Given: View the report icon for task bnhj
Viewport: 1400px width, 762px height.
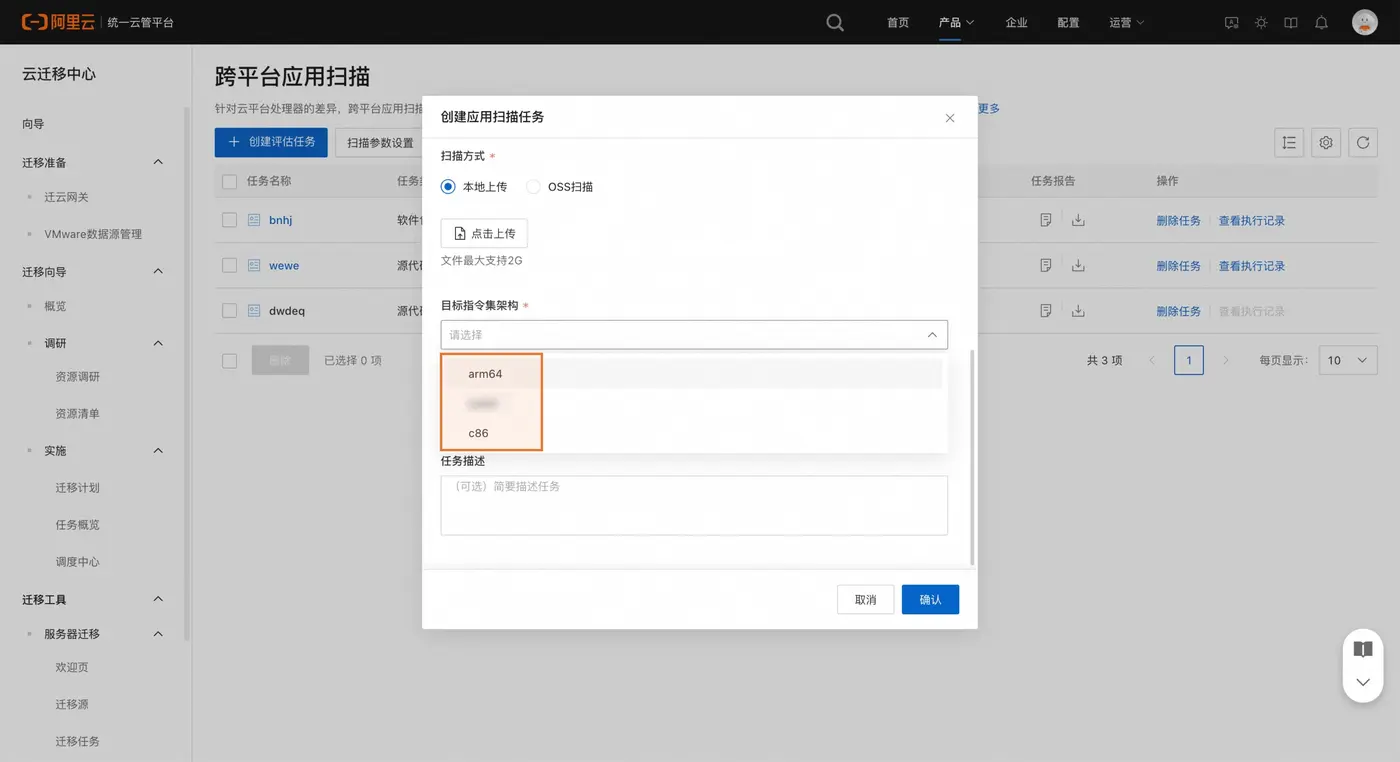Looking at the screenshot, I should (1046, 220).
